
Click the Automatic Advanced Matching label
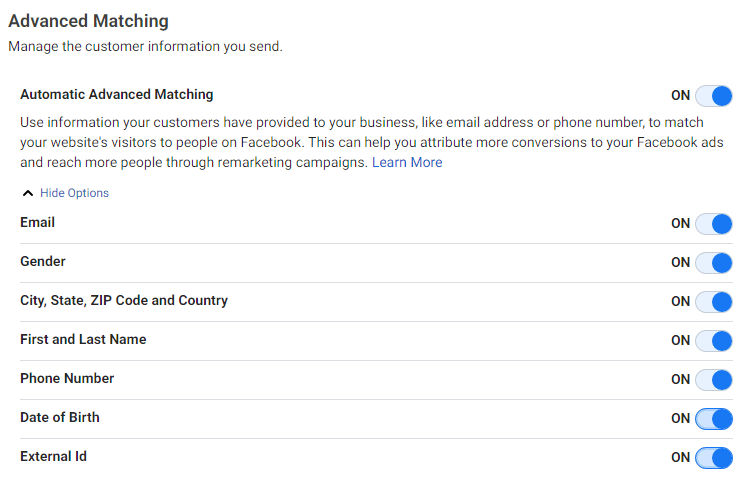(x=116, y=95)
